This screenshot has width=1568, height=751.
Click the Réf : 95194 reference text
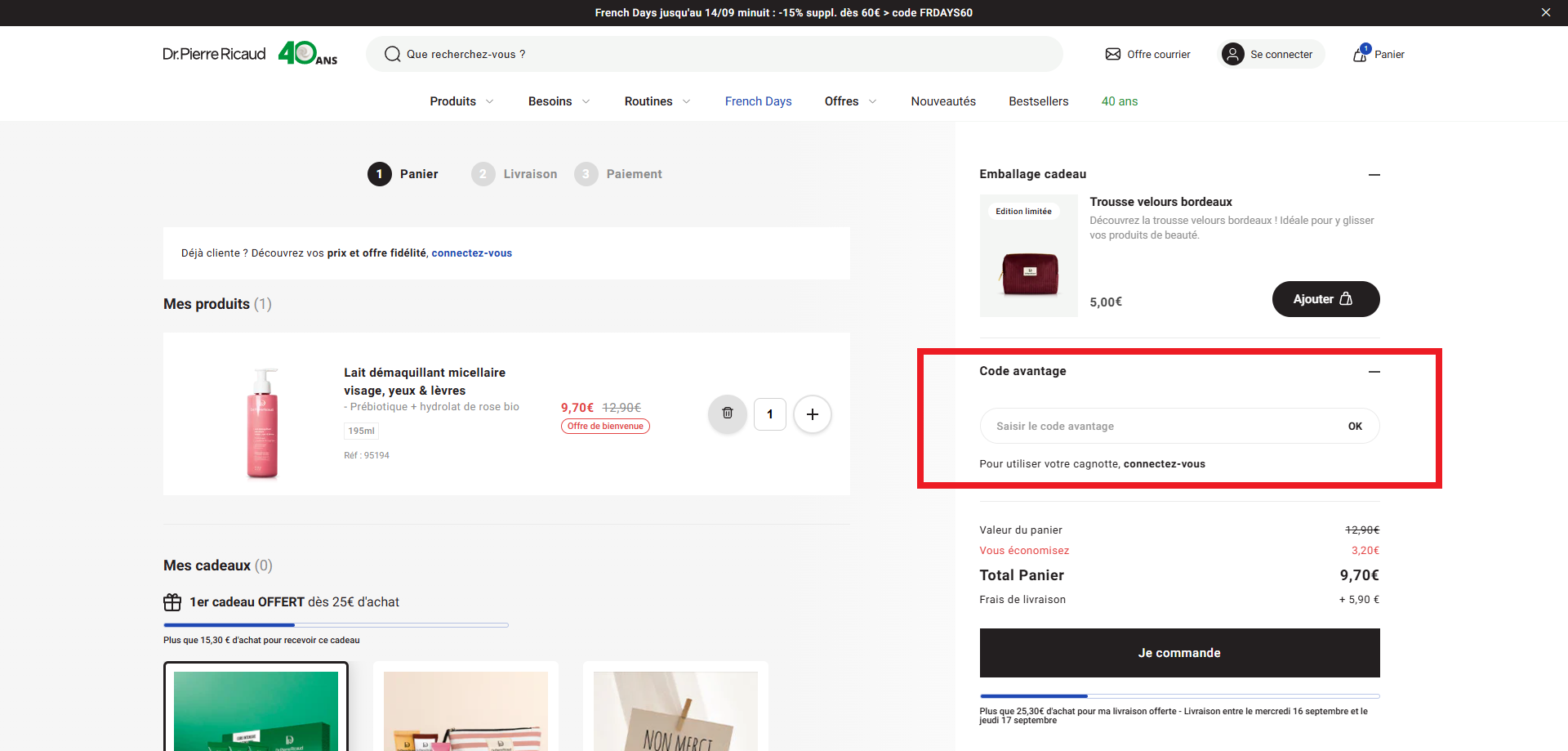(367, 455)
